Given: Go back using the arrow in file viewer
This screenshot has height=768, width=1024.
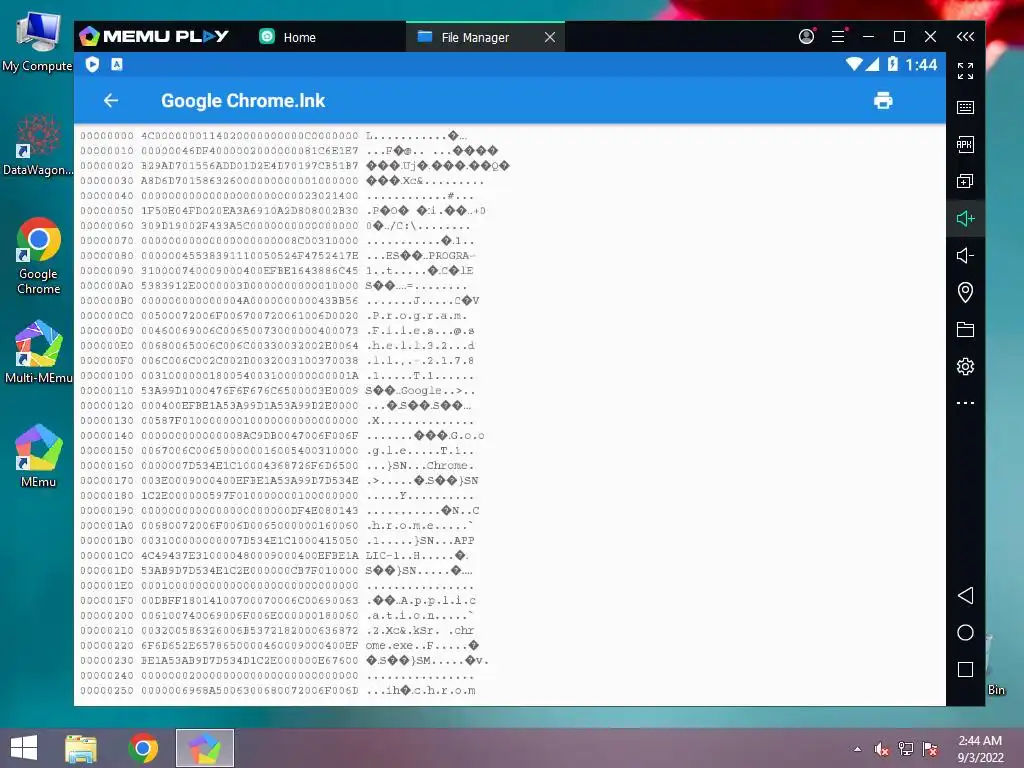Looking at the screenshot, I should [111, 101].
